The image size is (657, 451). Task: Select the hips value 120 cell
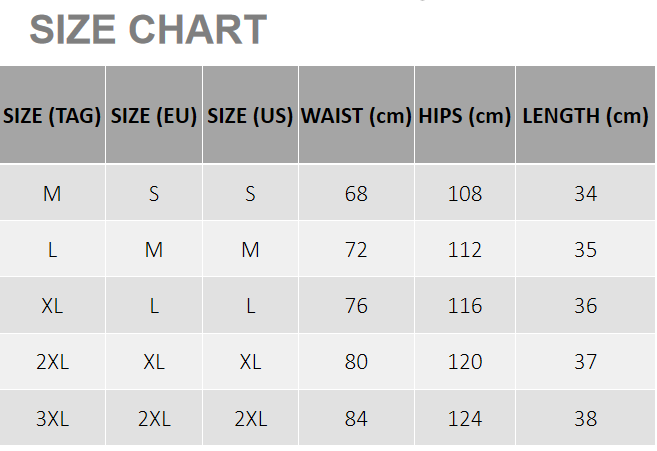click(465, 361)
